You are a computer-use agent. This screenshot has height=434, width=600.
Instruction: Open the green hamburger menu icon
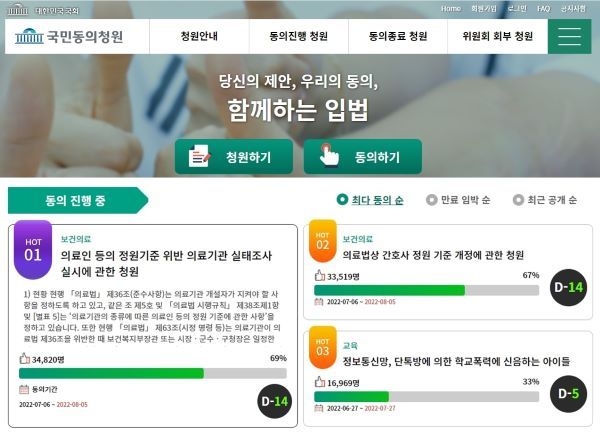pos(569,36)
